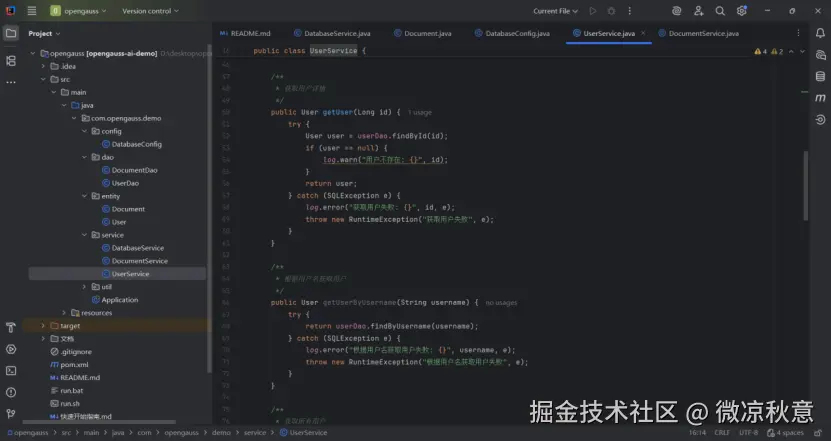Click the UserService breadcrumb in the navigation bar

[304, 433]
